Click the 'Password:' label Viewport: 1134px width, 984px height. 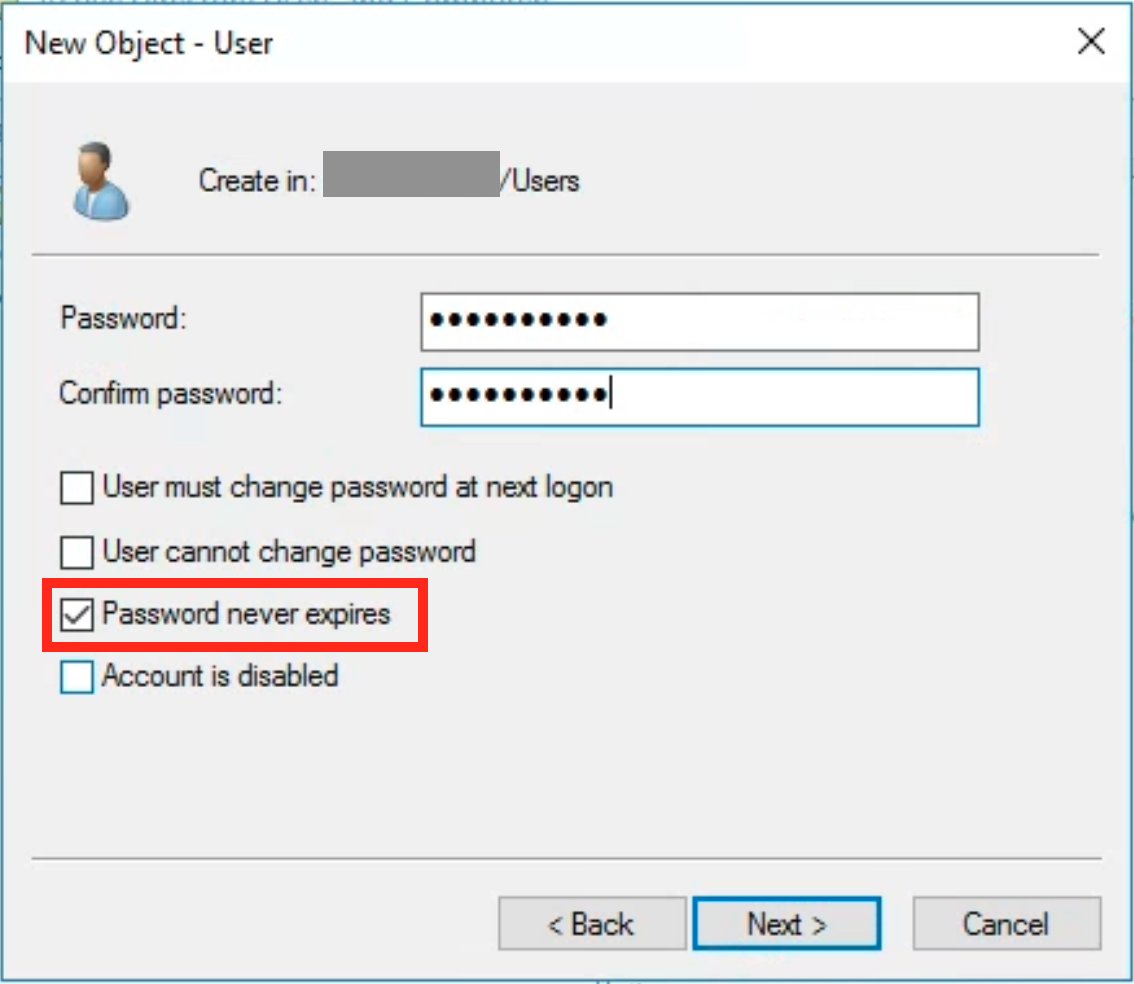[110, 316]
